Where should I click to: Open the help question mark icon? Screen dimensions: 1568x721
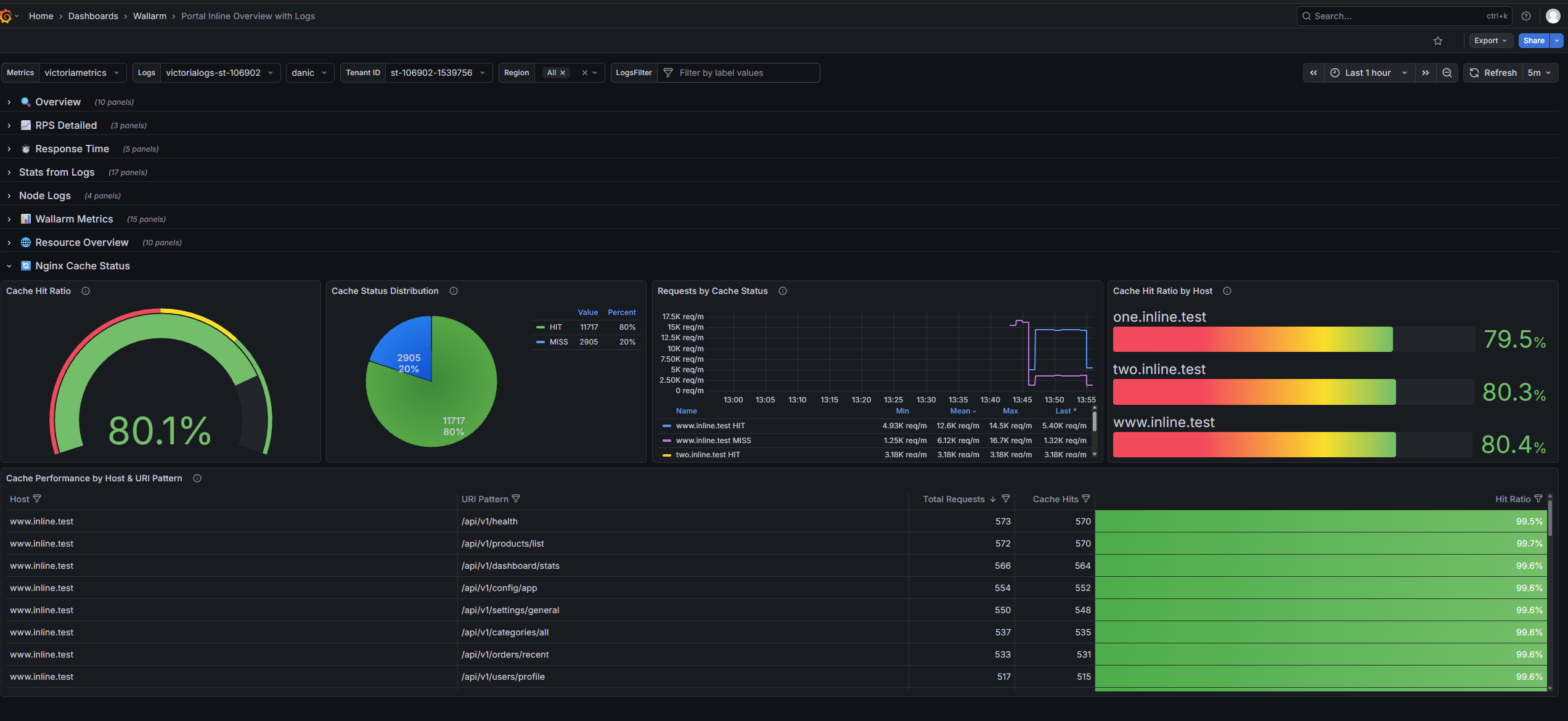[x=1526, y=16]
